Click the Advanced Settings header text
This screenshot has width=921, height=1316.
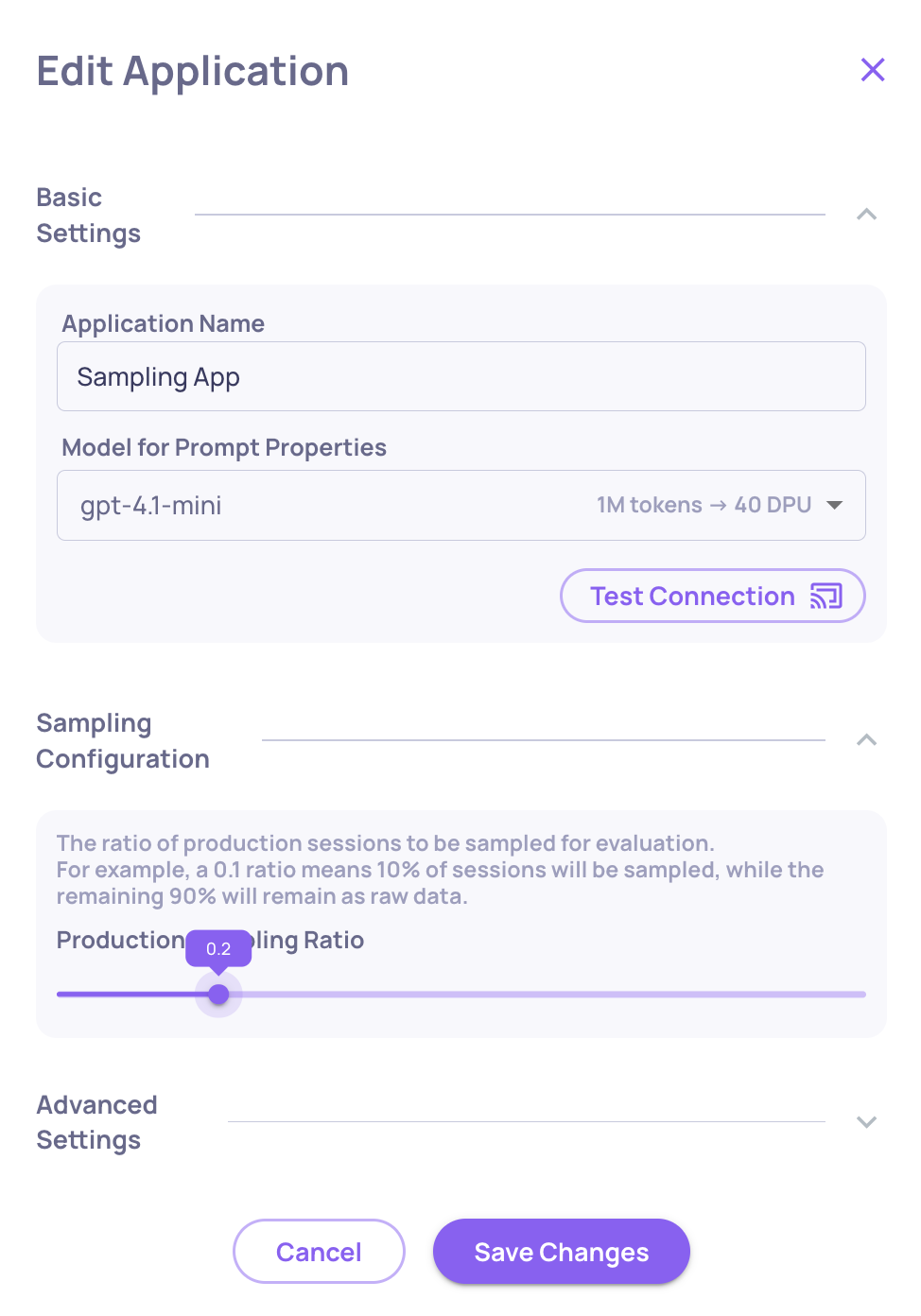[x=96, y=1122]
